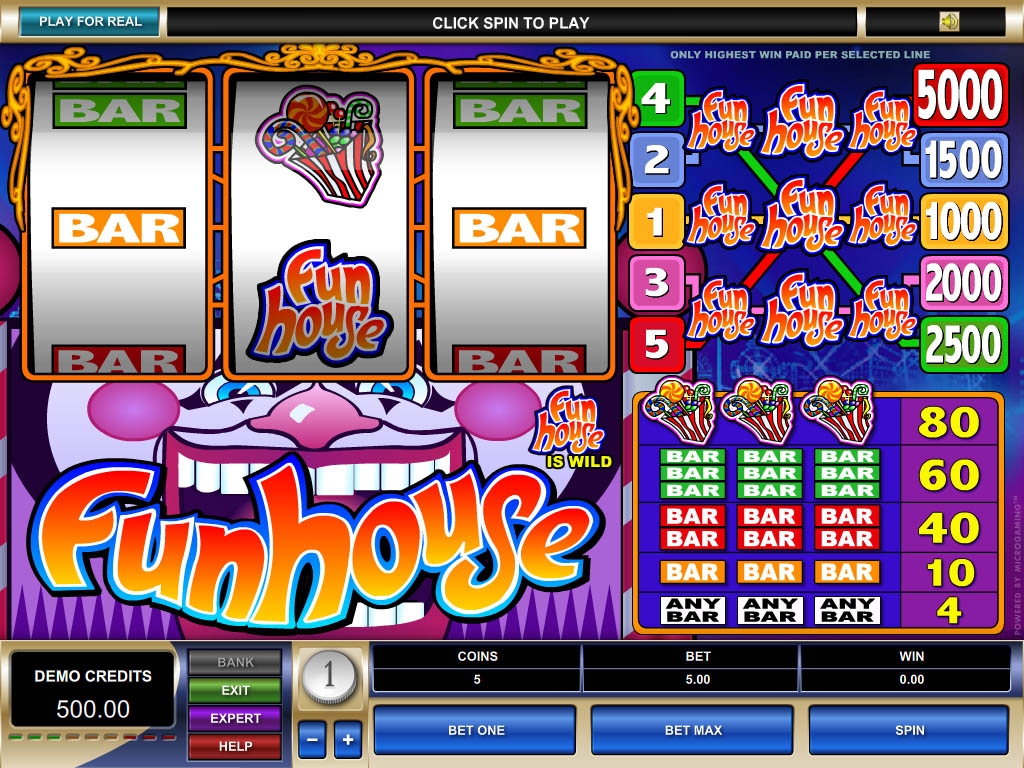This screenshot has height=768, width=1024.
Task: Open the Help screen
Action: pos(235,746)
